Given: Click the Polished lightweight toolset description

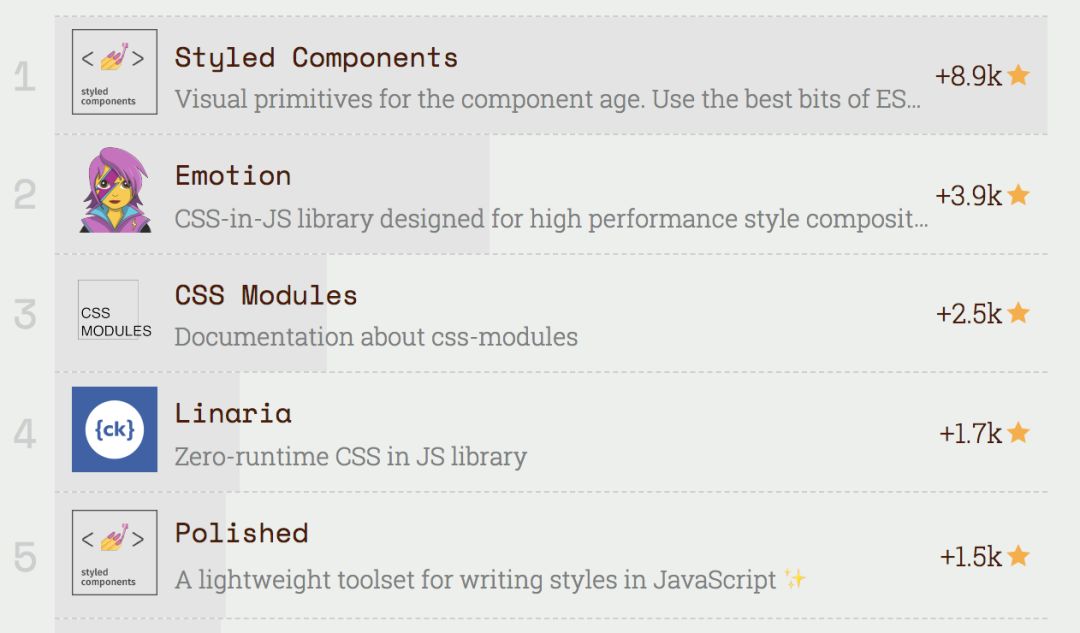Looking at the screenshot, I should tap(475, 580).
